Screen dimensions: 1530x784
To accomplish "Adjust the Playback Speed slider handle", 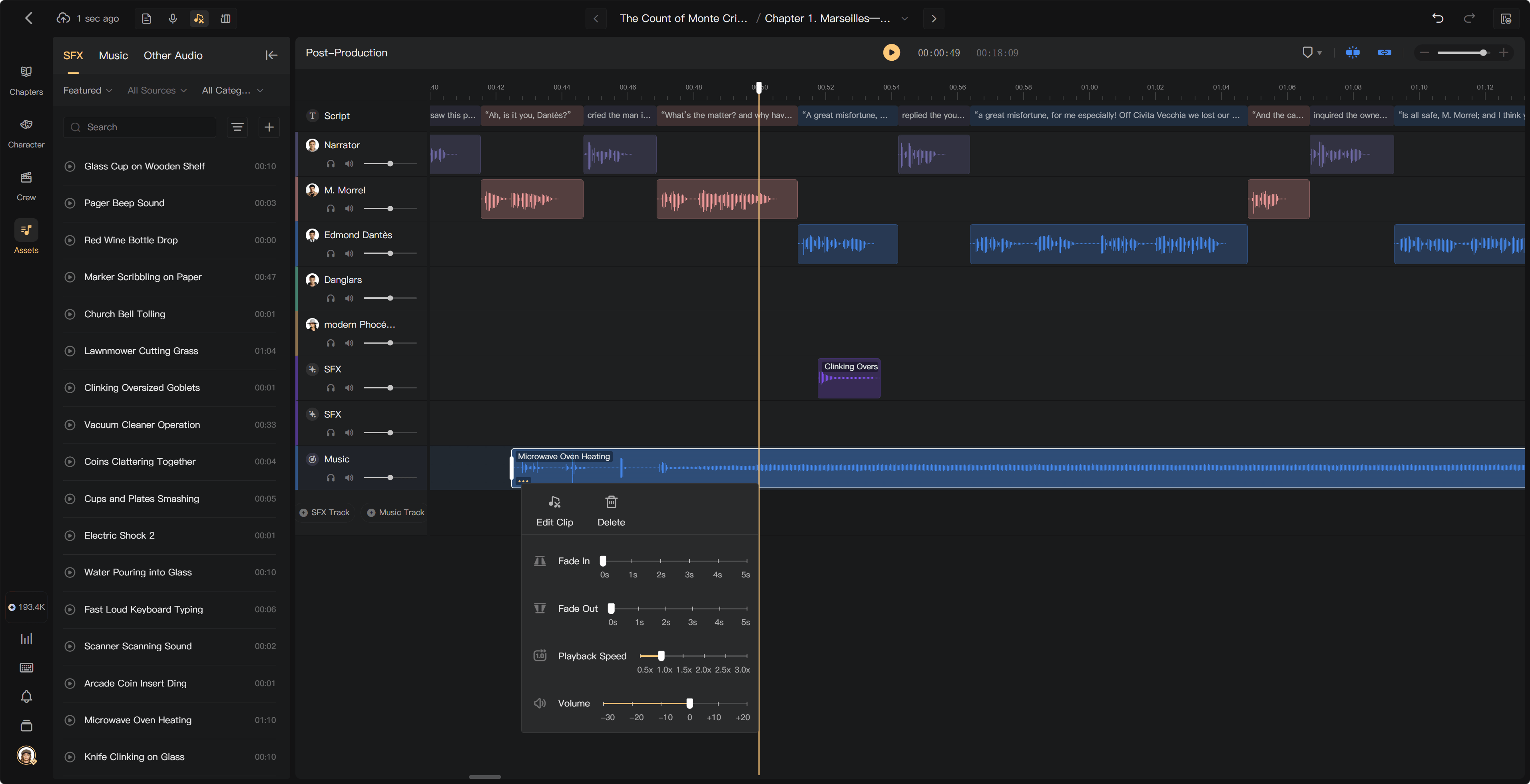I will [x=661, y=656].
